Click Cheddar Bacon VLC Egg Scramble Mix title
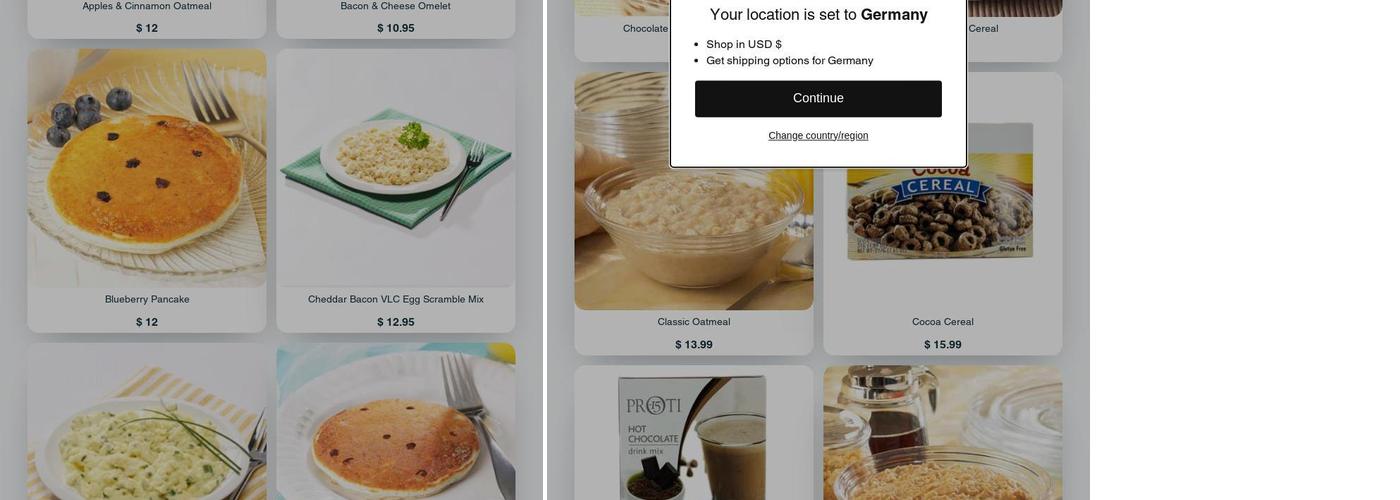The image size is (1400, 500). [x=396, y=299]
